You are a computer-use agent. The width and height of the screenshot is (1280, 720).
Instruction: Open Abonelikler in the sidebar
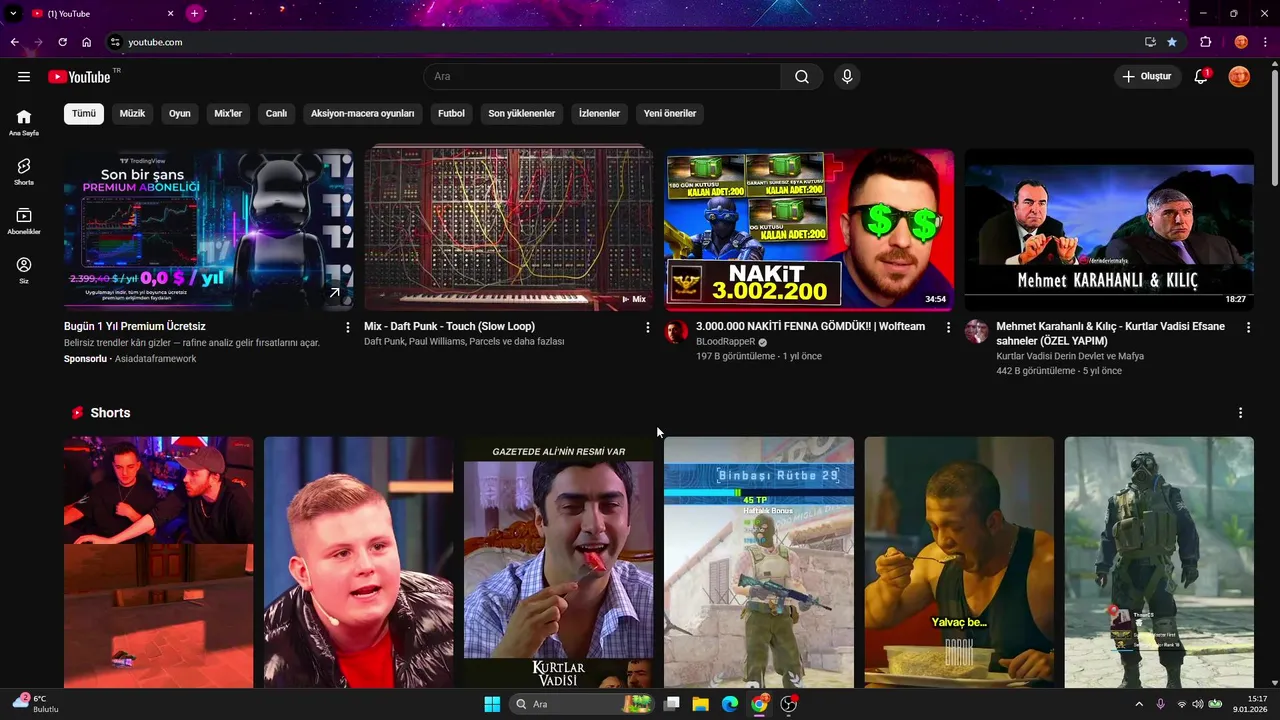(x=24, y=221)
